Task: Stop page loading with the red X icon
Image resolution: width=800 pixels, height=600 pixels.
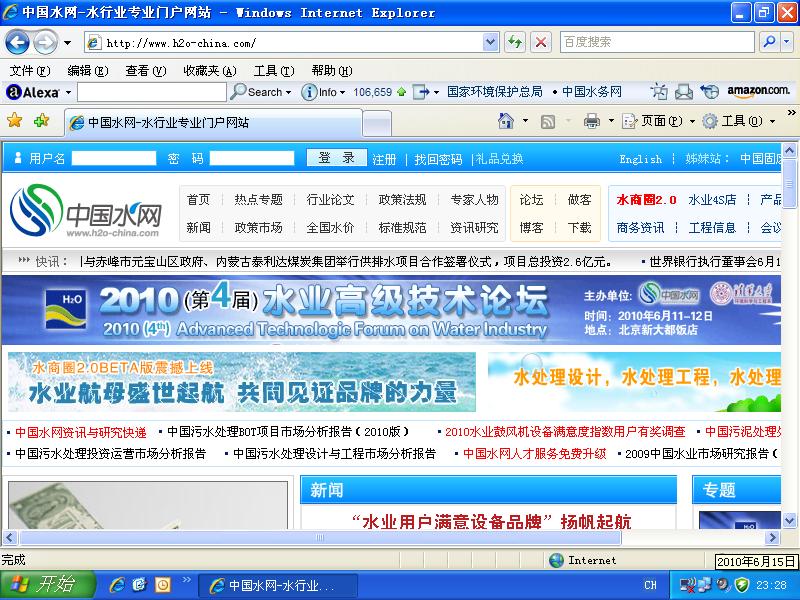Action: (541, 42)
